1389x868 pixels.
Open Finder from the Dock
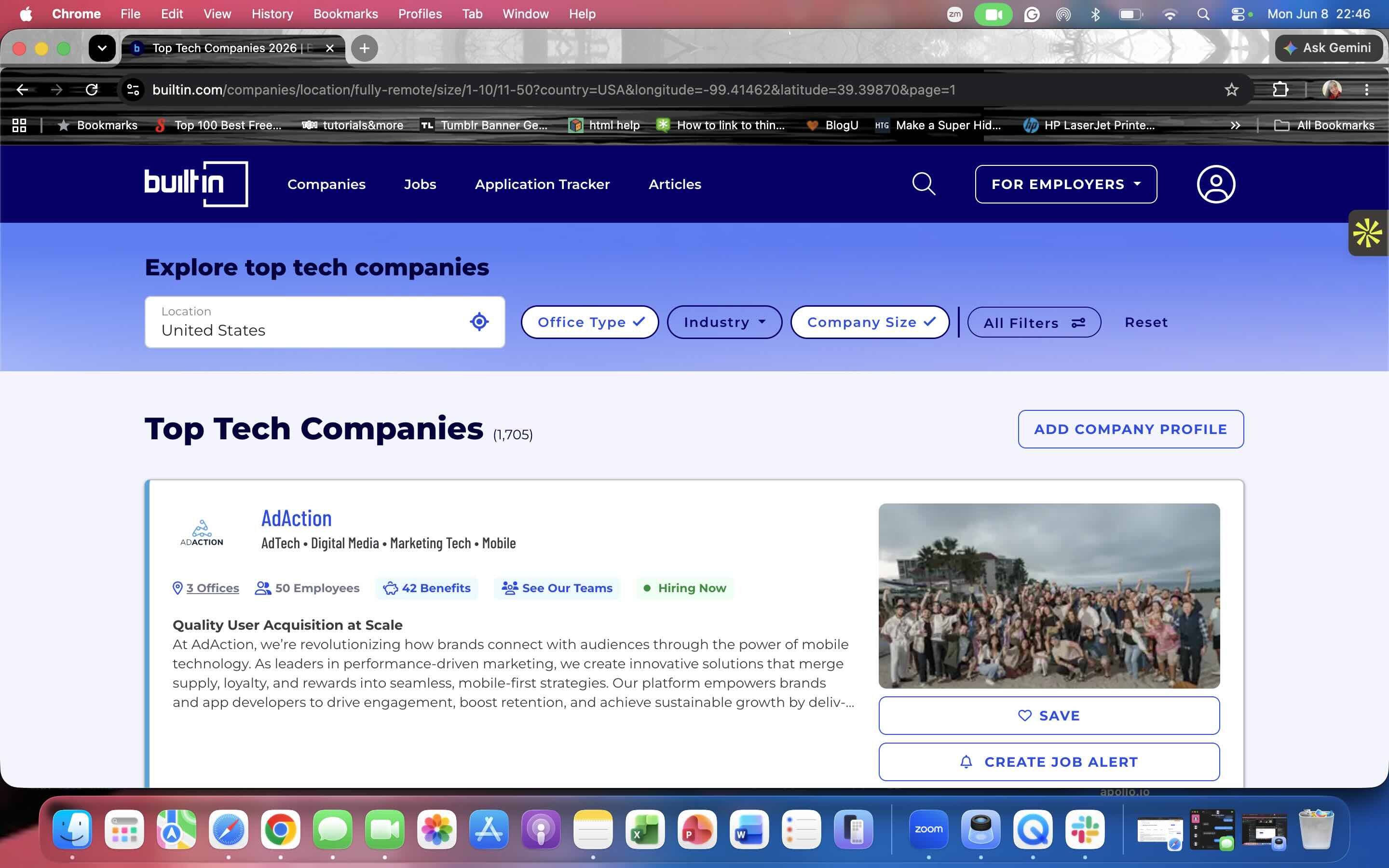[72, 829]
